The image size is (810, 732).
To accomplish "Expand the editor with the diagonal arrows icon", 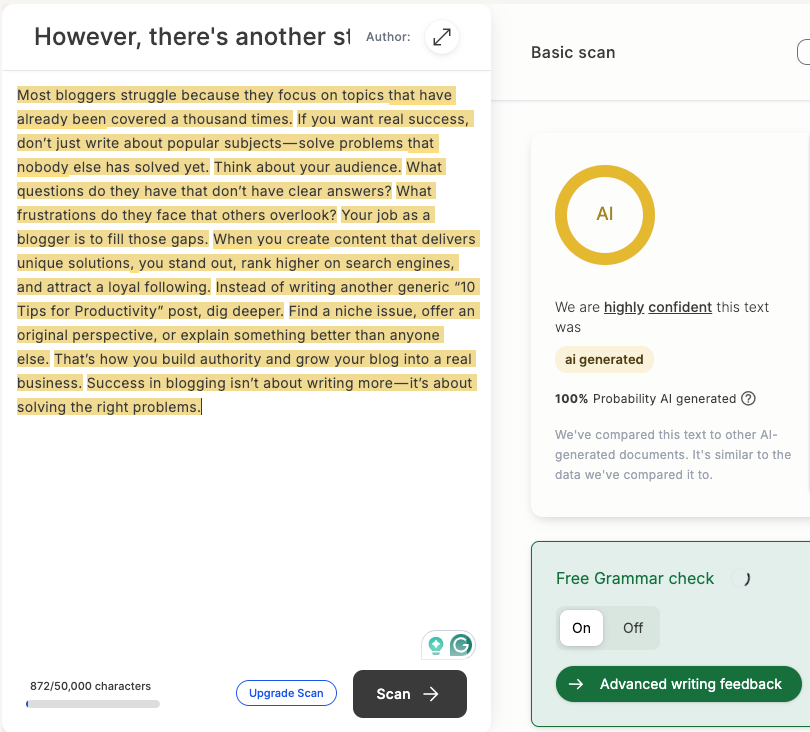I will (442, 37).
